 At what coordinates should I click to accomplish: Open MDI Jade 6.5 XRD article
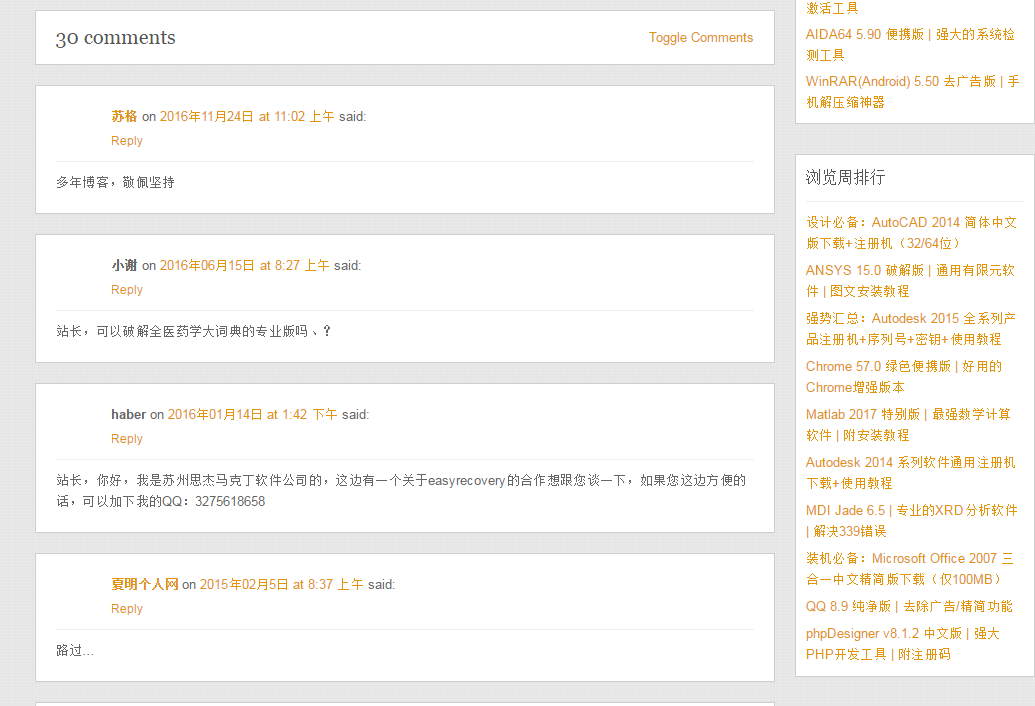(x=912, y=521)
